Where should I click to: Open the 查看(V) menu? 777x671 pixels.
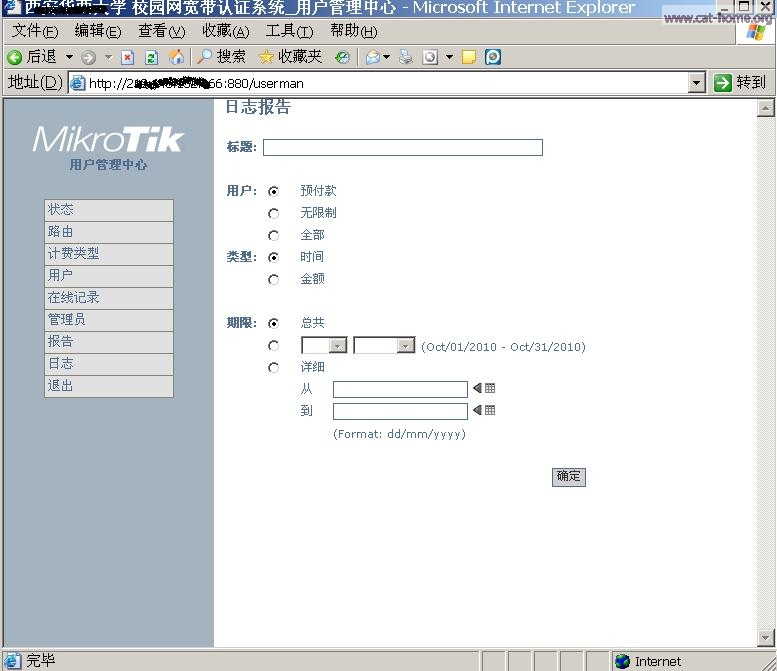click(x=161, y=31)
